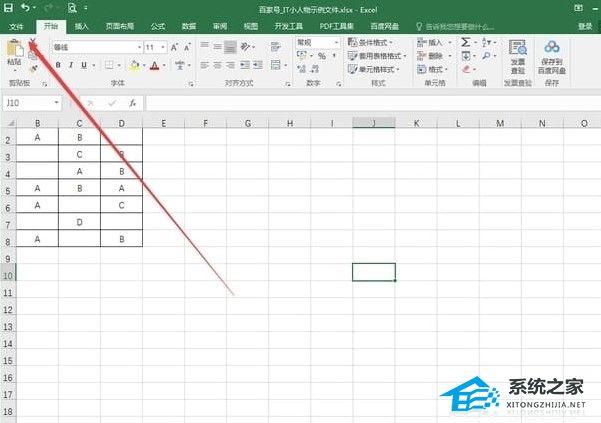Toggle Underline formatting
Viewport: 601px width, 423px height.
click(84, 65)
